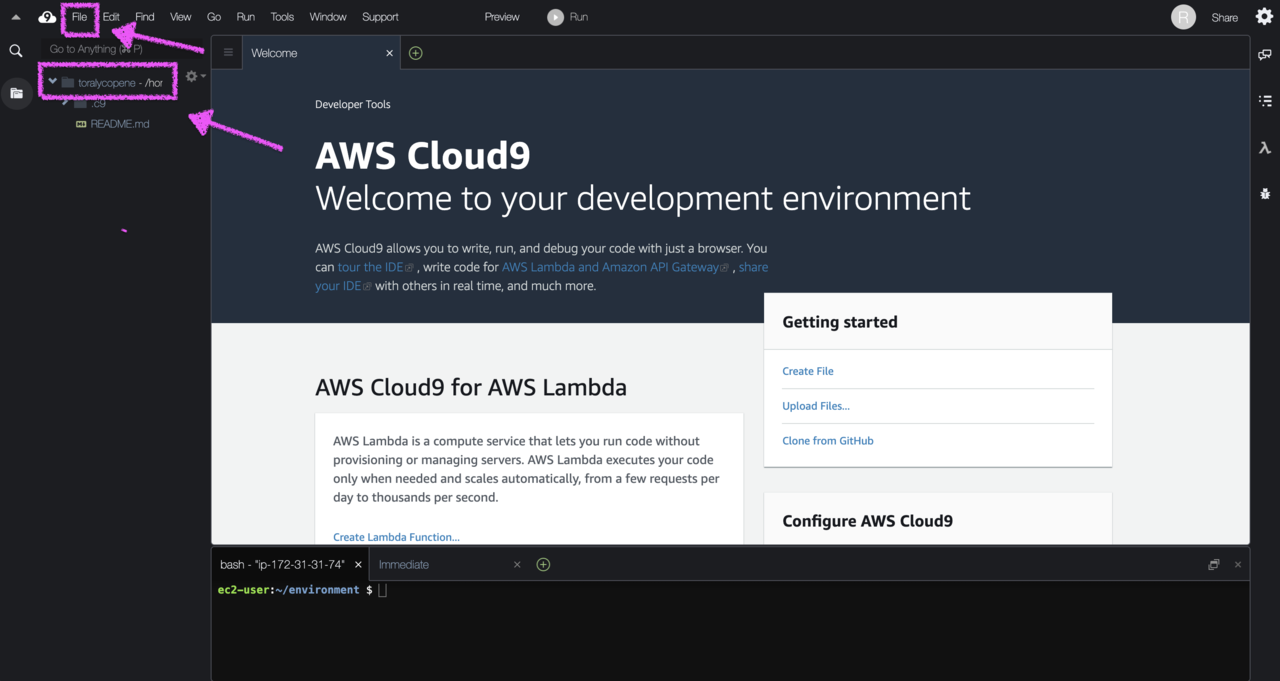Open the Debugger bug icon
Screen dimensions: 1280x681
pyautogui.click(x=1265, y=193)
